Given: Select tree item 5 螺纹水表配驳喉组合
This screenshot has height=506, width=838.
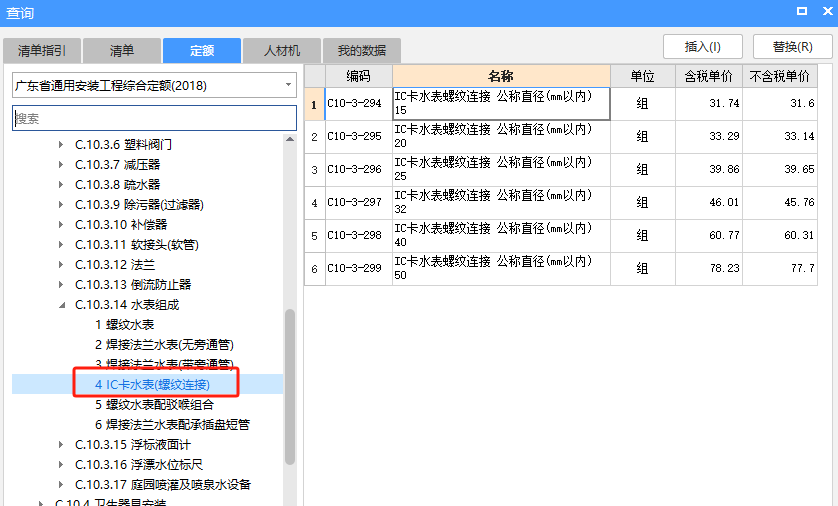Looking at the screenshot, I should [154, 404].
